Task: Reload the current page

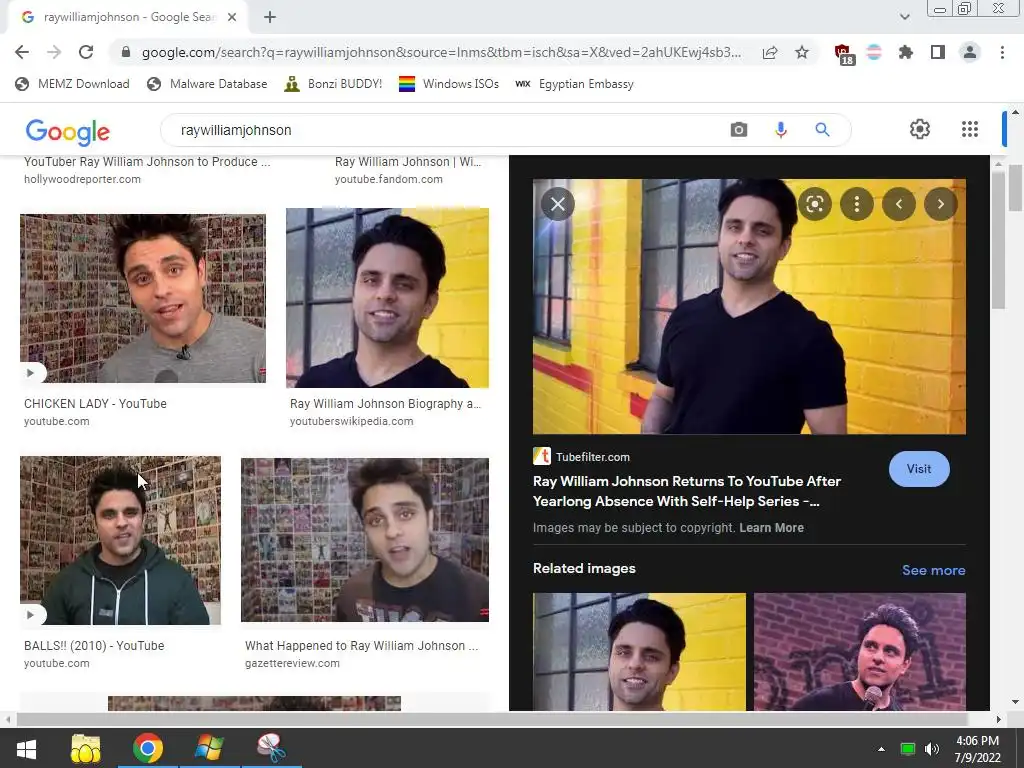Action: click(86, 52)
